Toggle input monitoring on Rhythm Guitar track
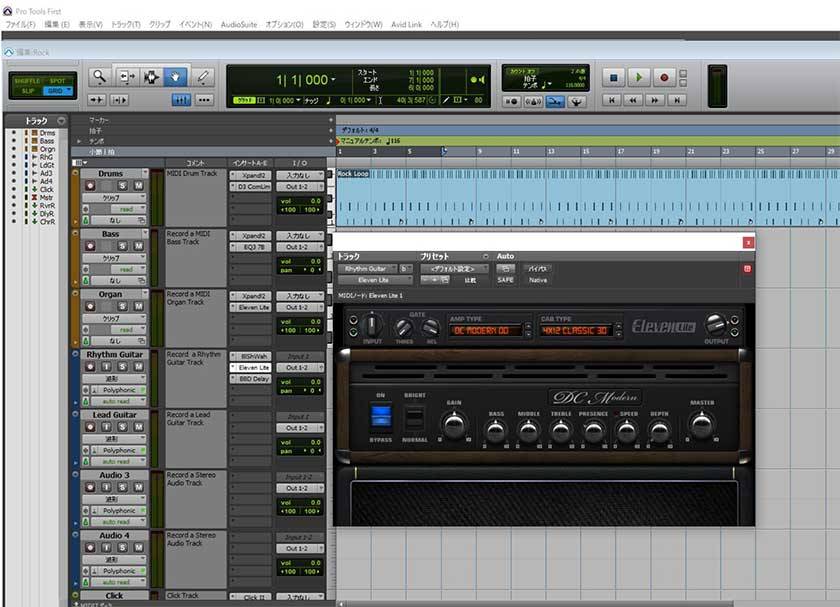 point(106,366)
